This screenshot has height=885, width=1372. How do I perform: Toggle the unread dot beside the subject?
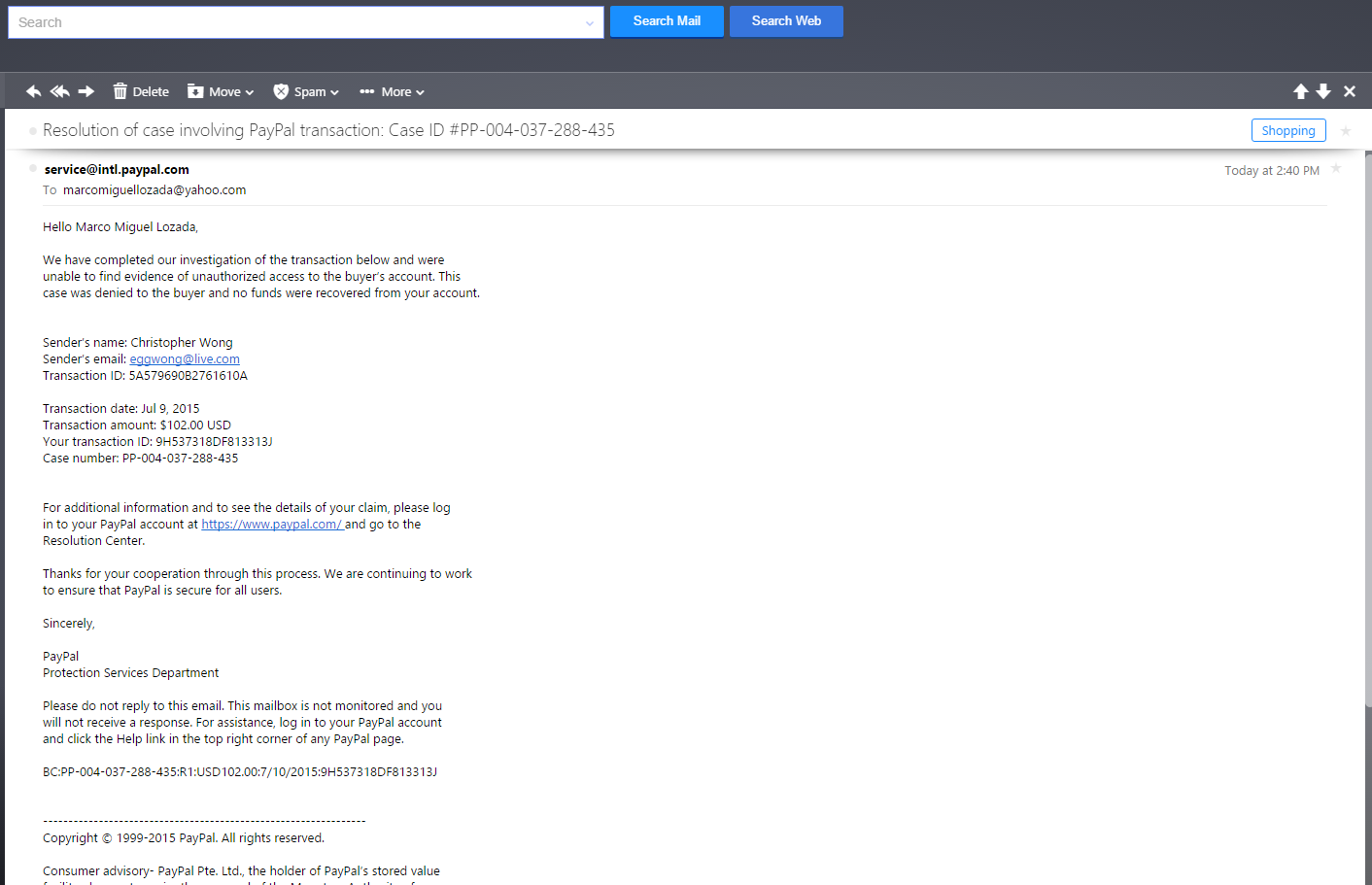tap(33, 130)
